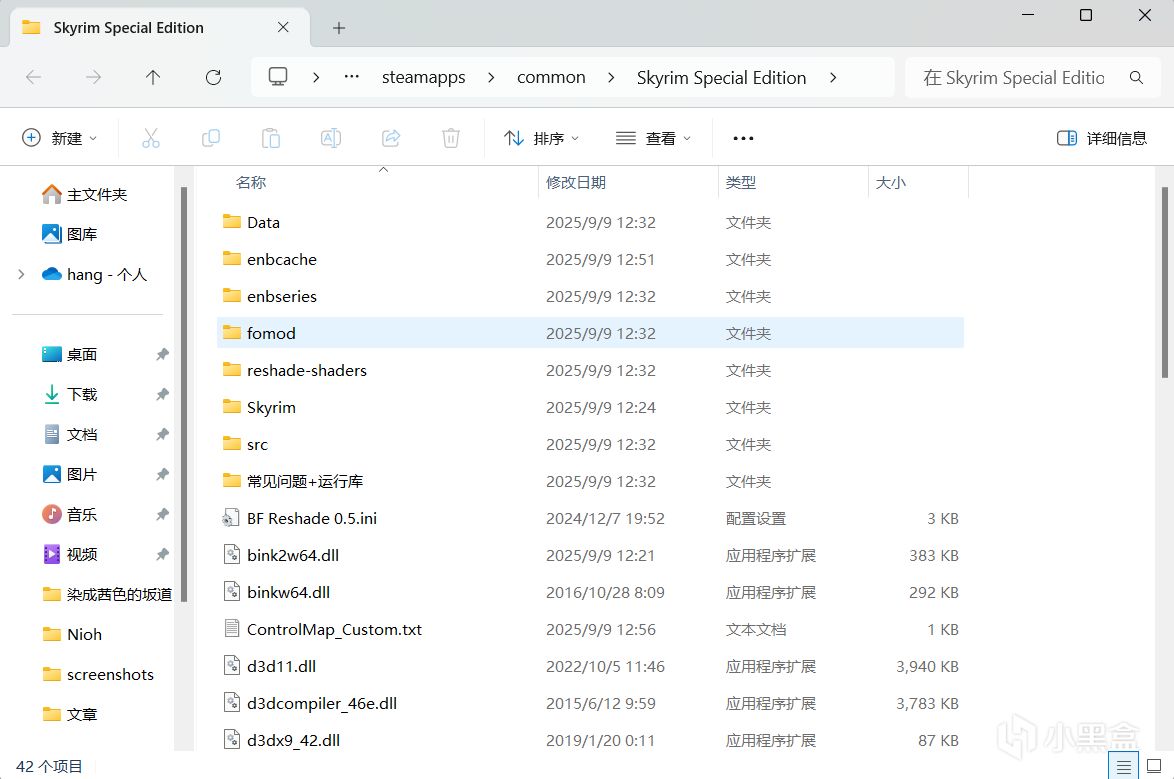The image size is (1174, 779).
Task: Open Nioh folder in sidebar
Action: pyautogui.click(x=72, y=634)
